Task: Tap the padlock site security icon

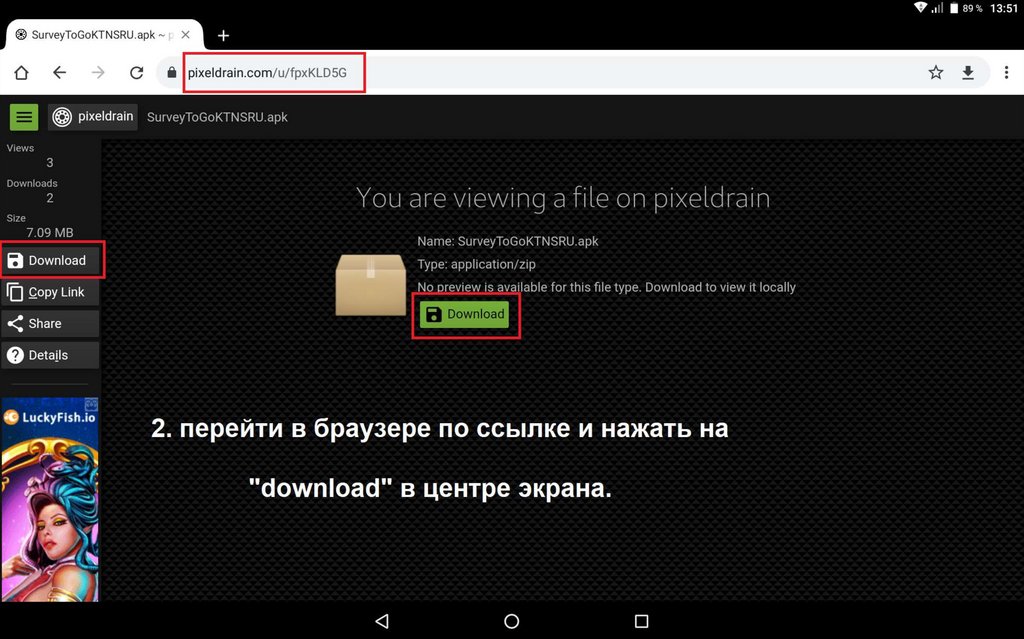Action: (x=172, y=73)
